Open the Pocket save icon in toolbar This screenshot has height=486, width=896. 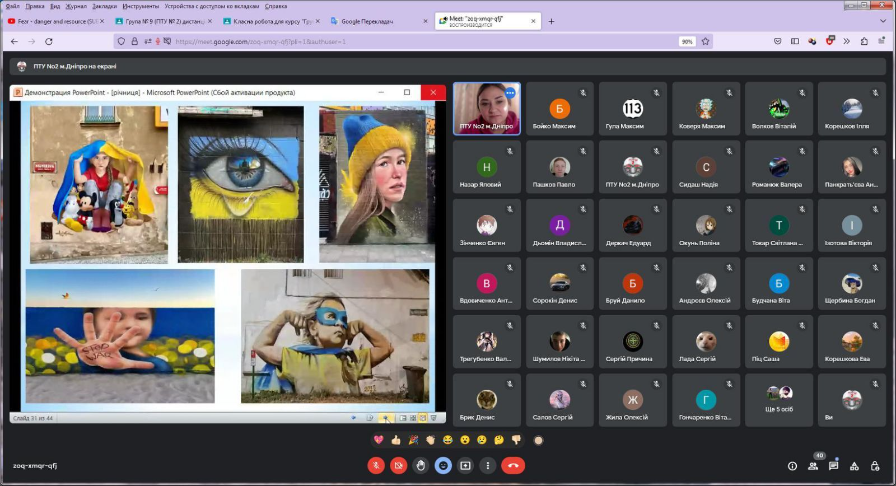[777, 41]
